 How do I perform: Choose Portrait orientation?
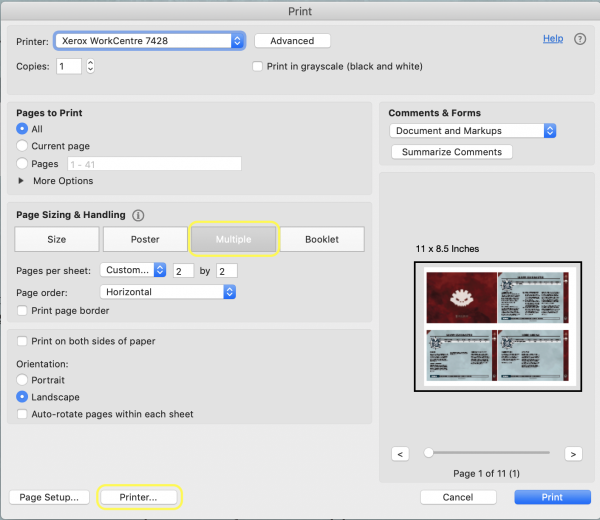point(23,380)
